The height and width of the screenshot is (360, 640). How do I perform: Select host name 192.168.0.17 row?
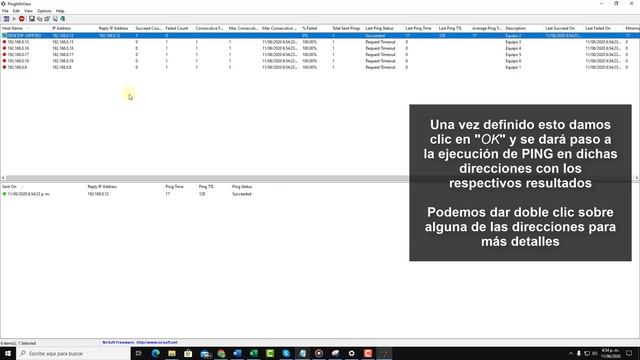18,54
